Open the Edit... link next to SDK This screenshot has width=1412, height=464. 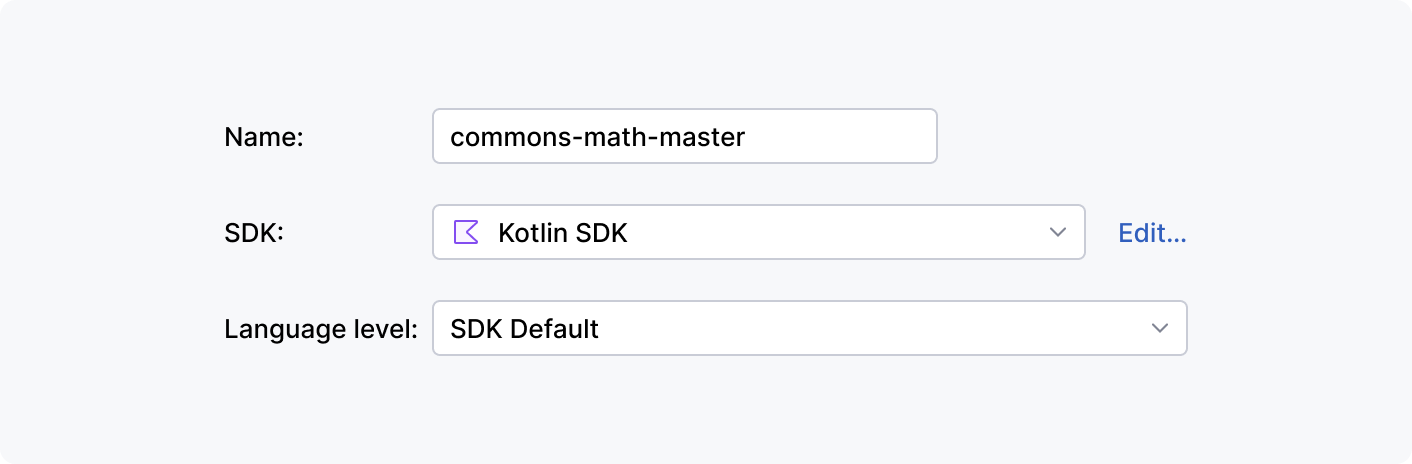coord(1152,233)
